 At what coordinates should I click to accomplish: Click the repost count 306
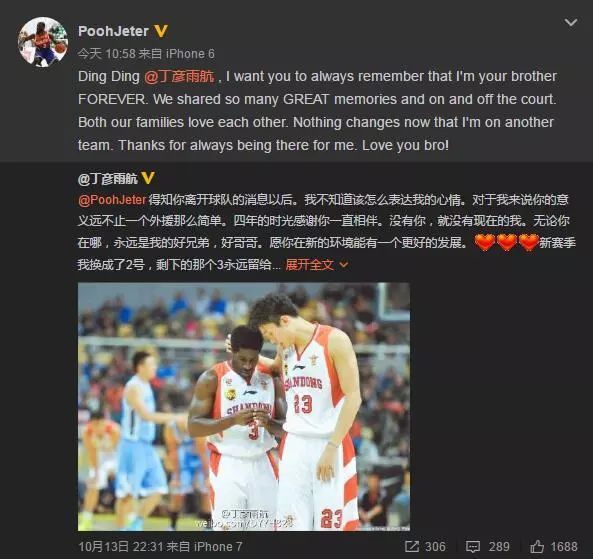[x=435, y=547]
